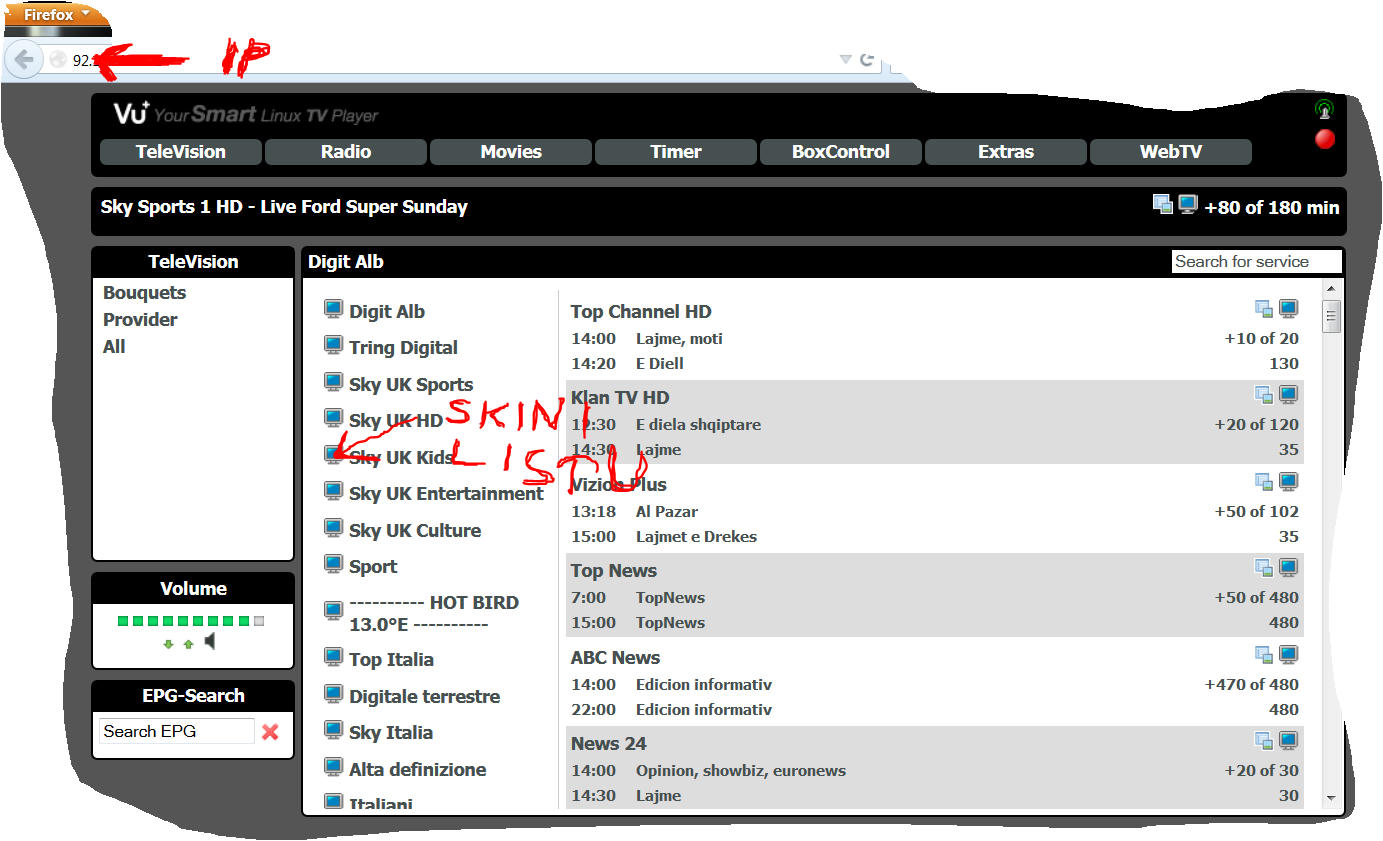Click the TV icon beside Sky UK Sports
The image size is (1383, 841).
pos(334,382)
